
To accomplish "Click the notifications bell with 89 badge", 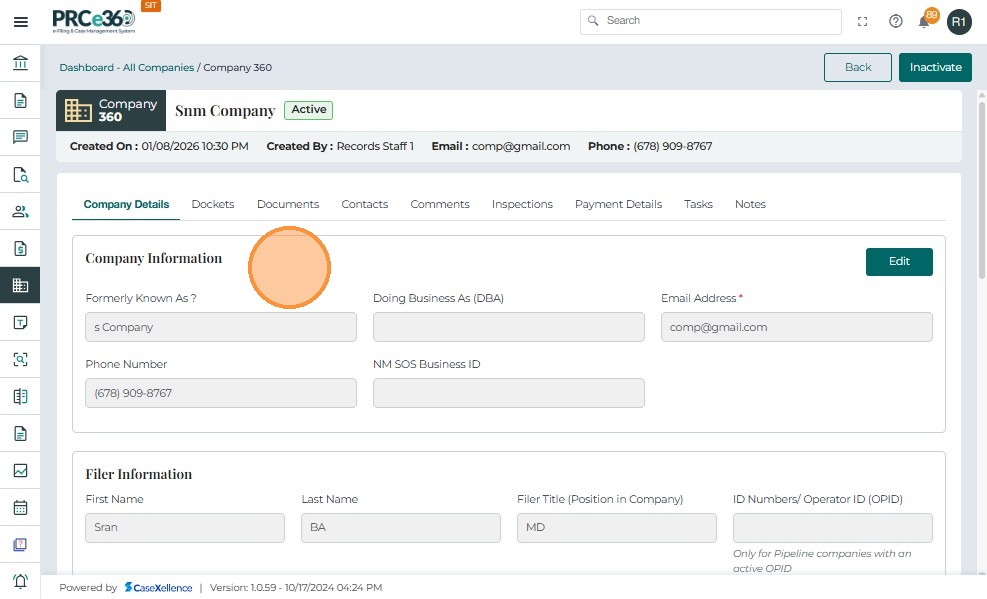I will [925, 21].
